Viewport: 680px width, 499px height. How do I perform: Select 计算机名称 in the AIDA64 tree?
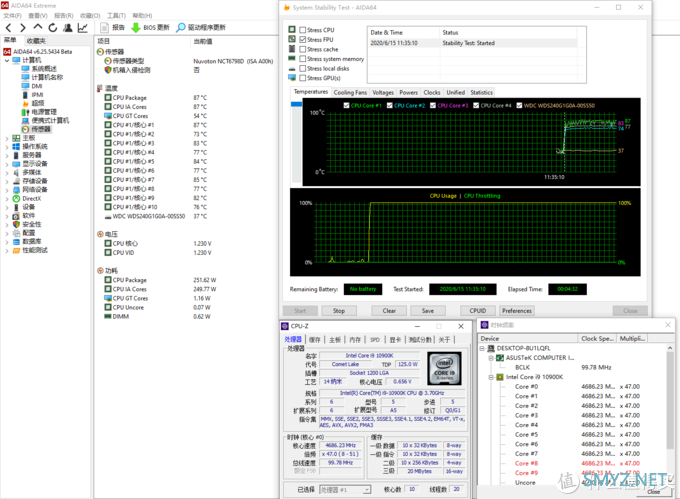coord(42,77)
